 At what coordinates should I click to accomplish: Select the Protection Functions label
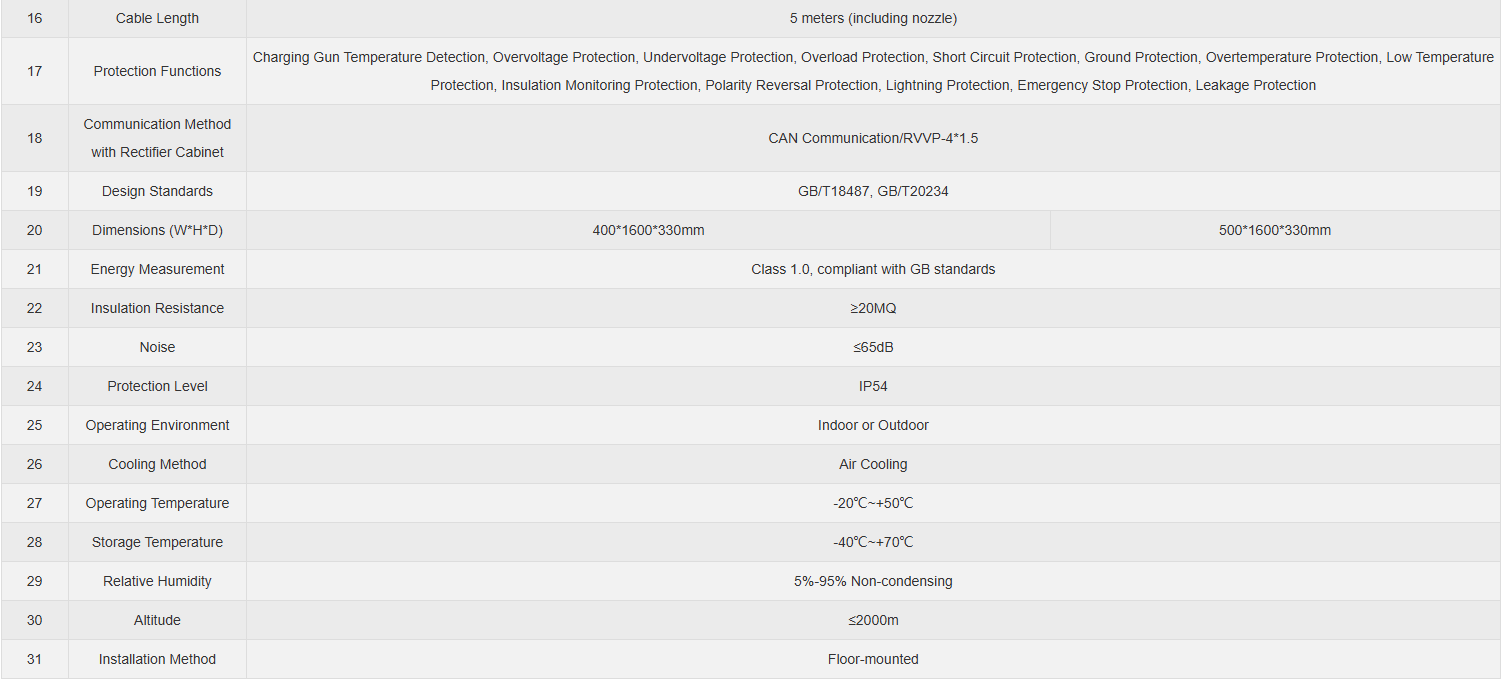pos(157,71)
